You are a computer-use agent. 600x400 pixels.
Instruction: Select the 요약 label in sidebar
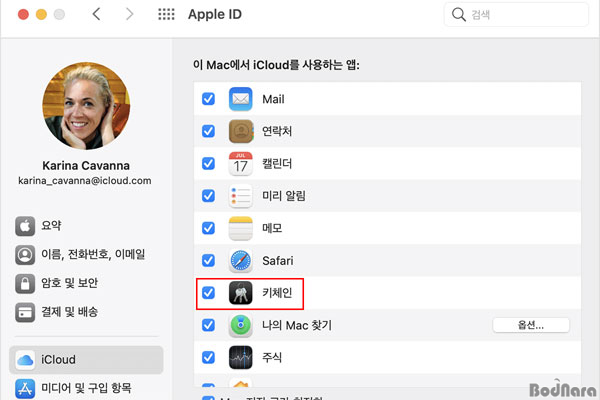tap(51, 225)
